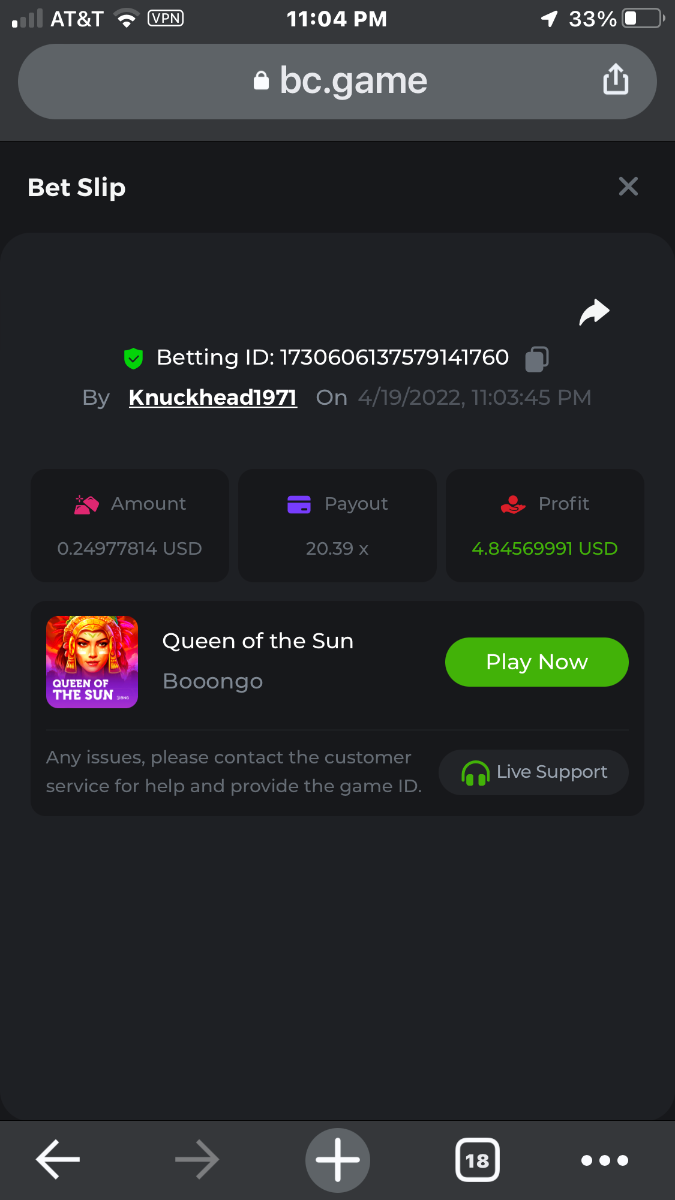
Task: Tap the share arrow icon on bet slip
Action: pyautogui.click(x=594, y=313)
